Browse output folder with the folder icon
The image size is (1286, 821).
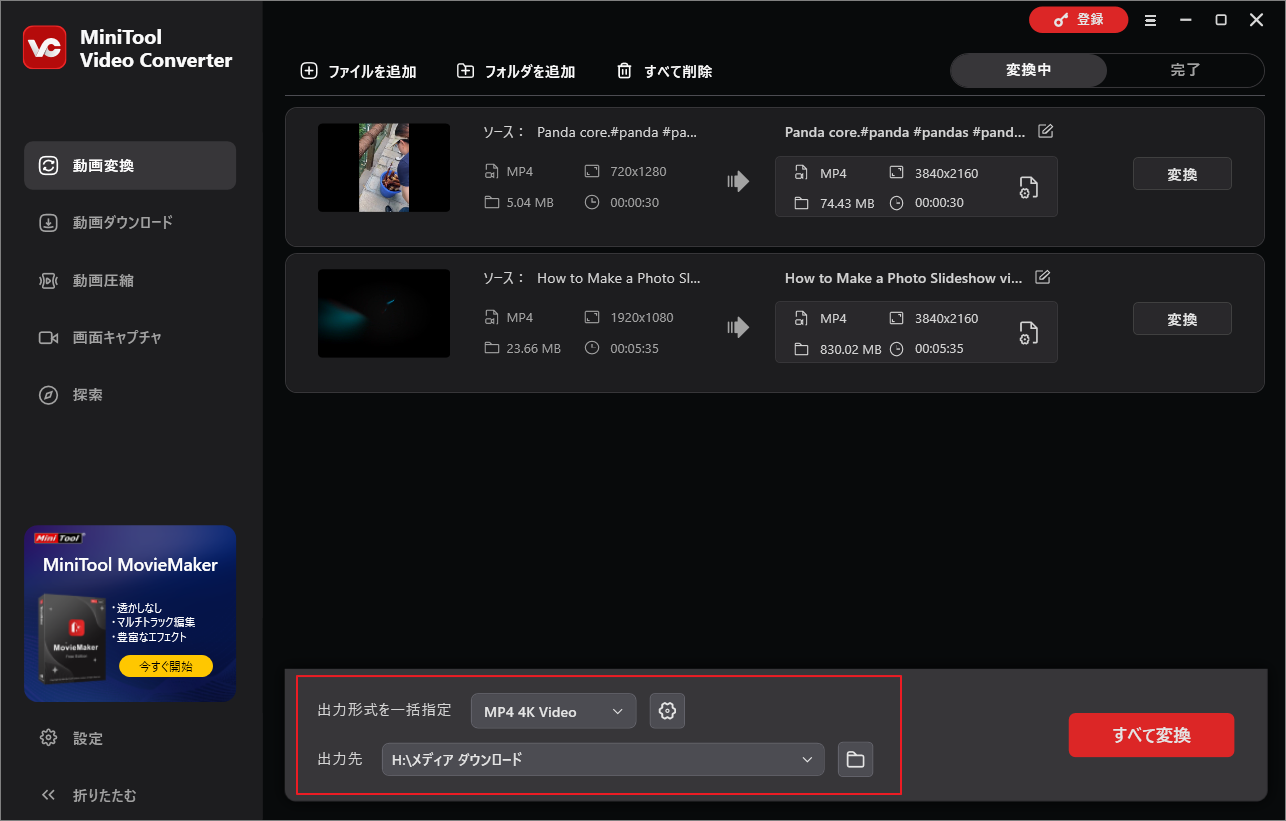click(x=855, y=760)
